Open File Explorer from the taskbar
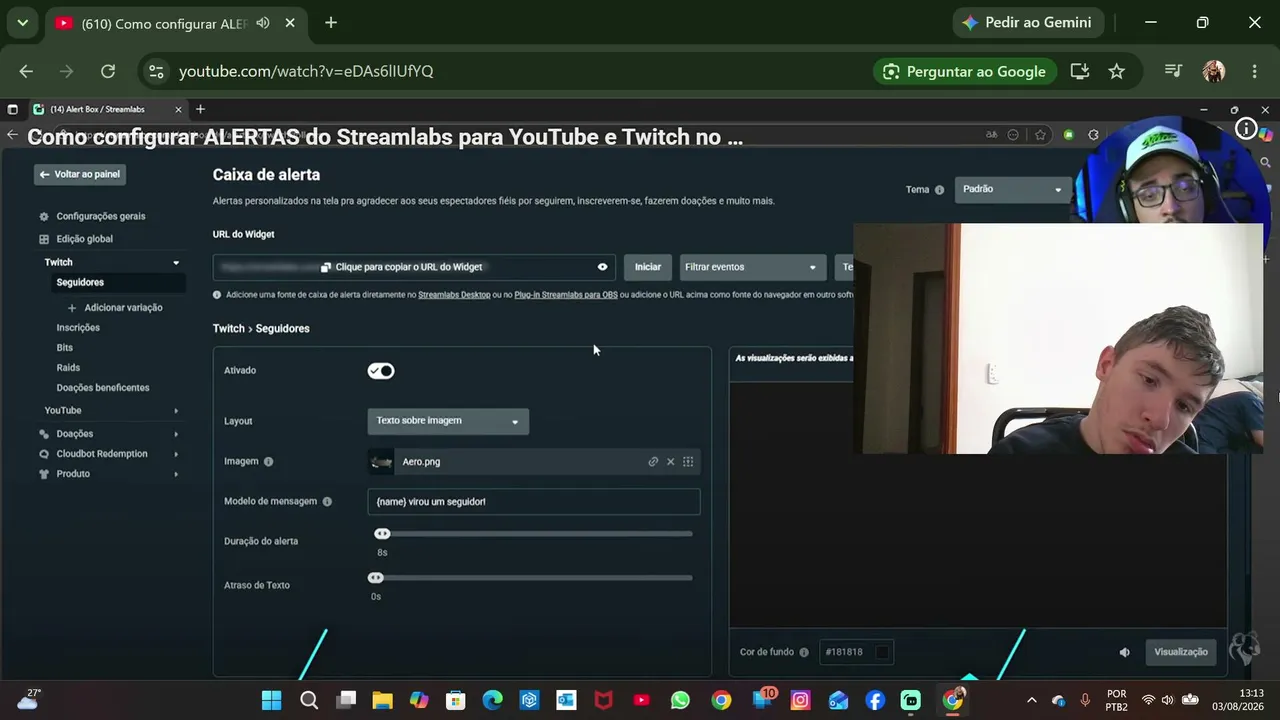This screenshot has width=1280, height=720. 382,700
